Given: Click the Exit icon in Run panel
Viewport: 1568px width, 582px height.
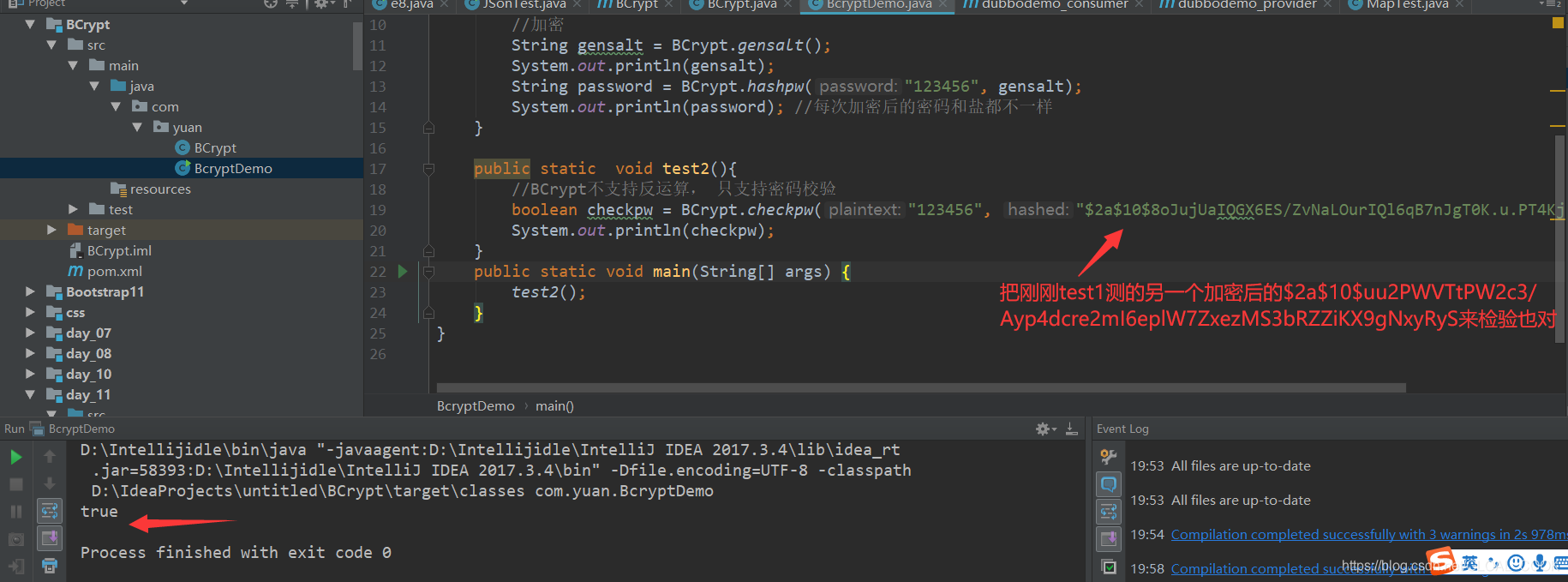Looking at the screenshot, I should 15,566.
